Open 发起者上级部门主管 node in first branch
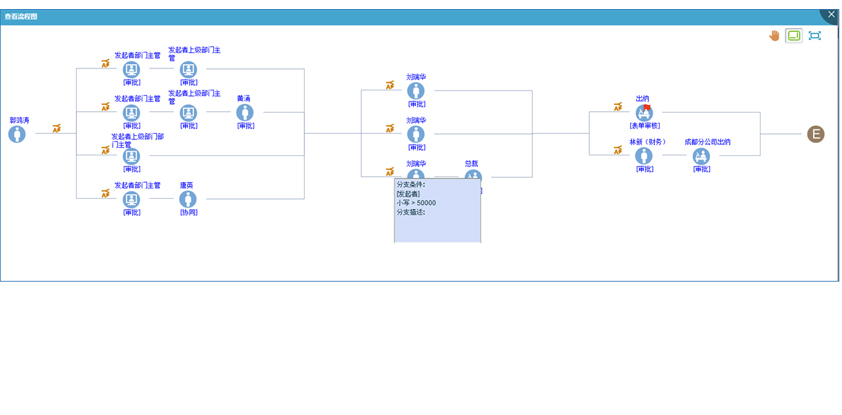This screenshot has height=415, width=842. [188, 69]
